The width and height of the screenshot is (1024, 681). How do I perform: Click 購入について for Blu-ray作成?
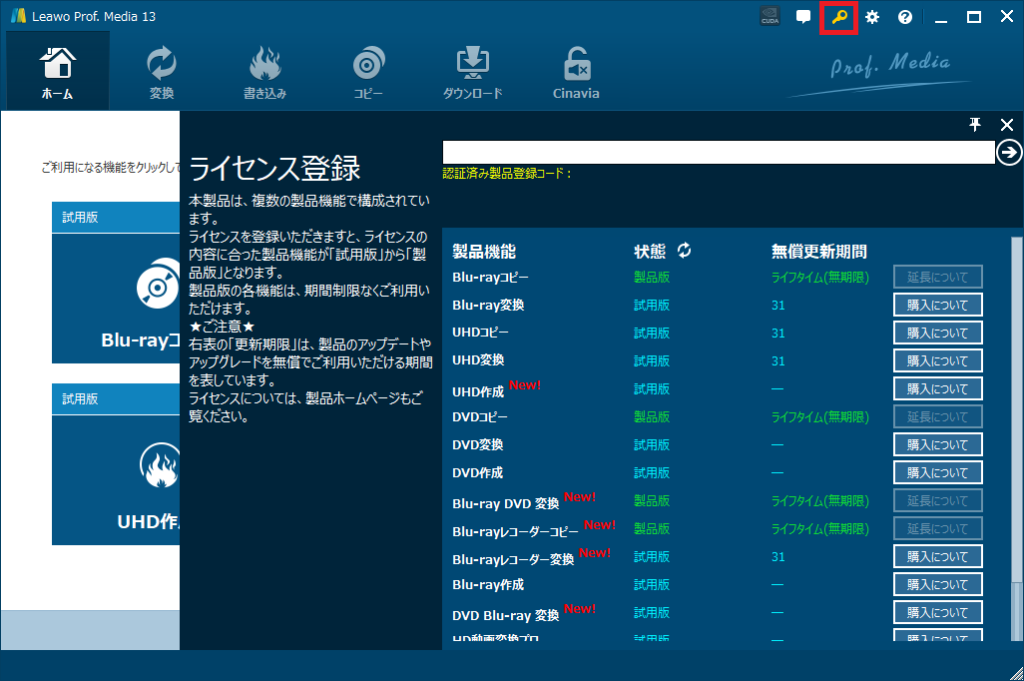click(938, 585)
